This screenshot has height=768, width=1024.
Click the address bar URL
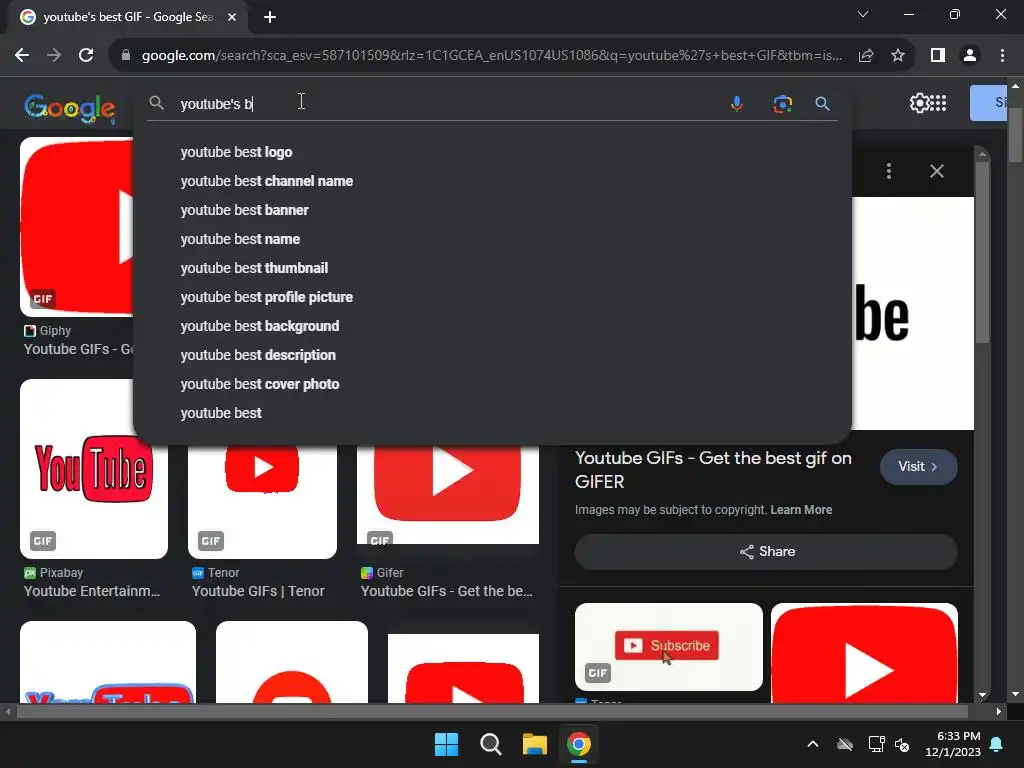(492, 56)
